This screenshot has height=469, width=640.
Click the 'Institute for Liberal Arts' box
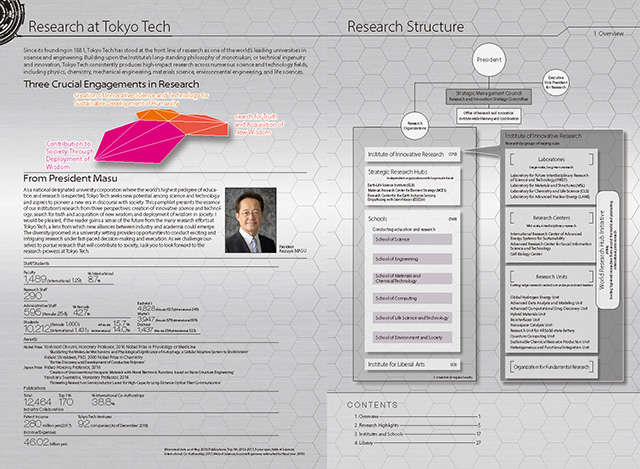[x=412, y=364]
